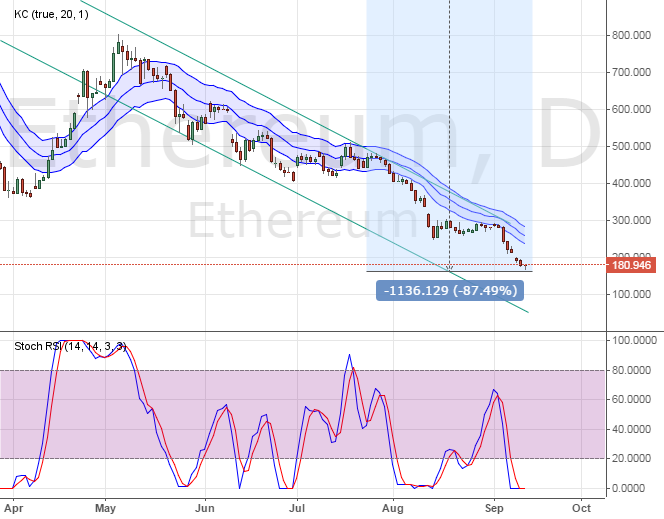Click the Jul label on time axis
This screenshot has width=664, height=519.
point(297,508)
